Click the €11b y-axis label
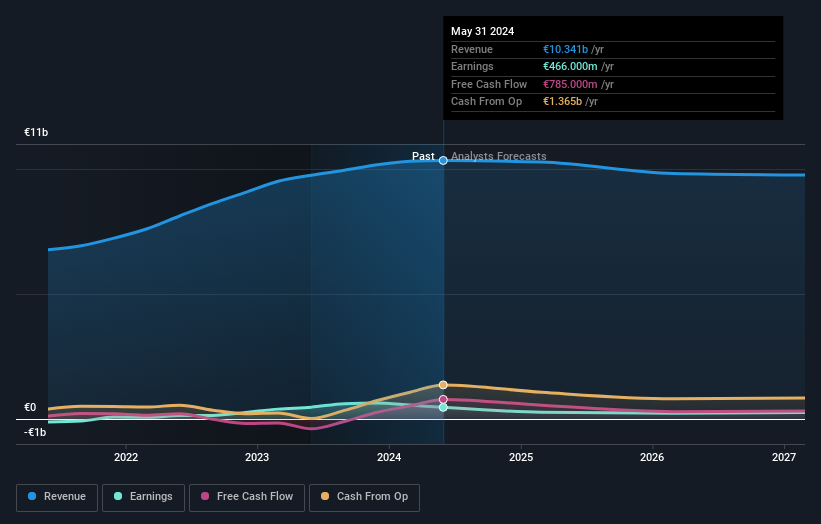This screenshot has height=524, width=821. tap(36, 132)
